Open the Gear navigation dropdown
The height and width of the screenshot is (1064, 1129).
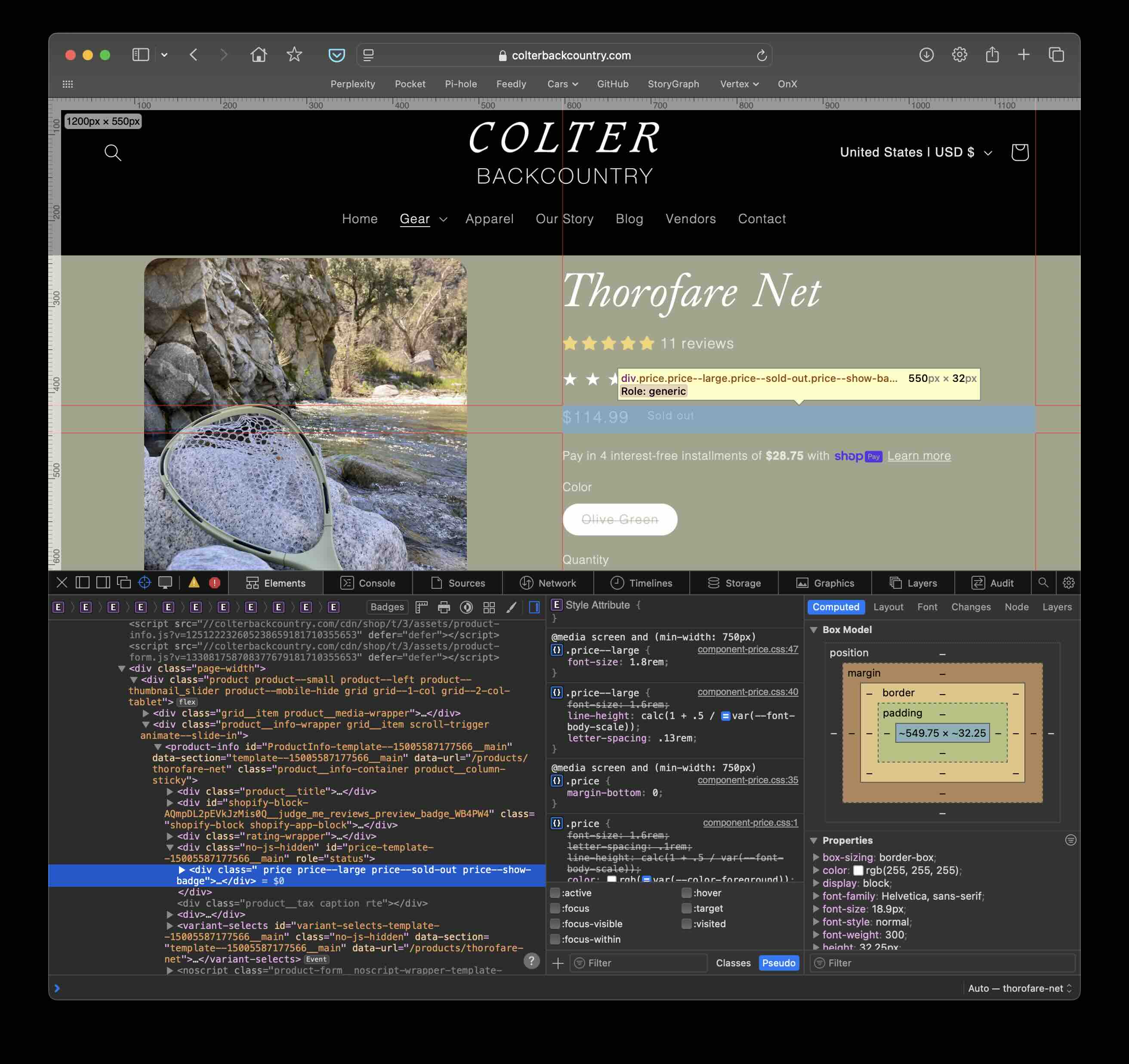point(423,219)
